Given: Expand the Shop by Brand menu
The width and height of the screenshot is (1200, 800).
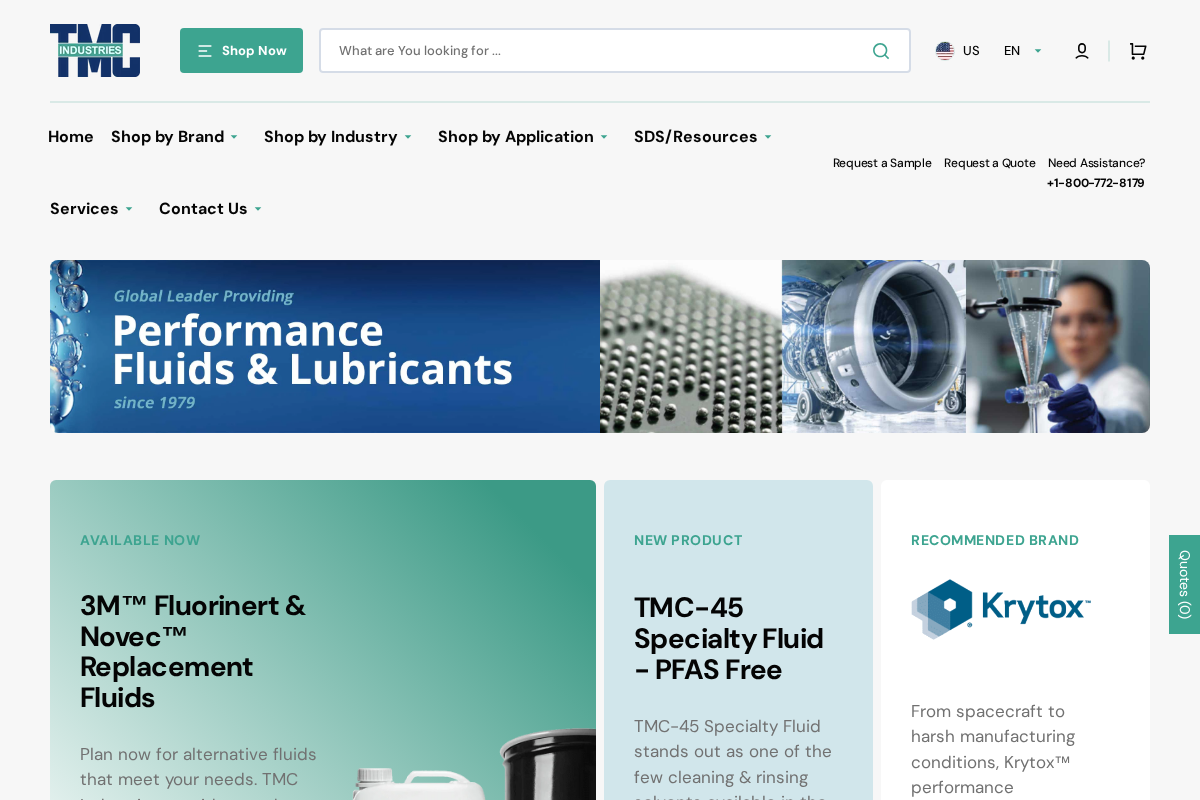Looking at the screenshot, I should [174, 137].
